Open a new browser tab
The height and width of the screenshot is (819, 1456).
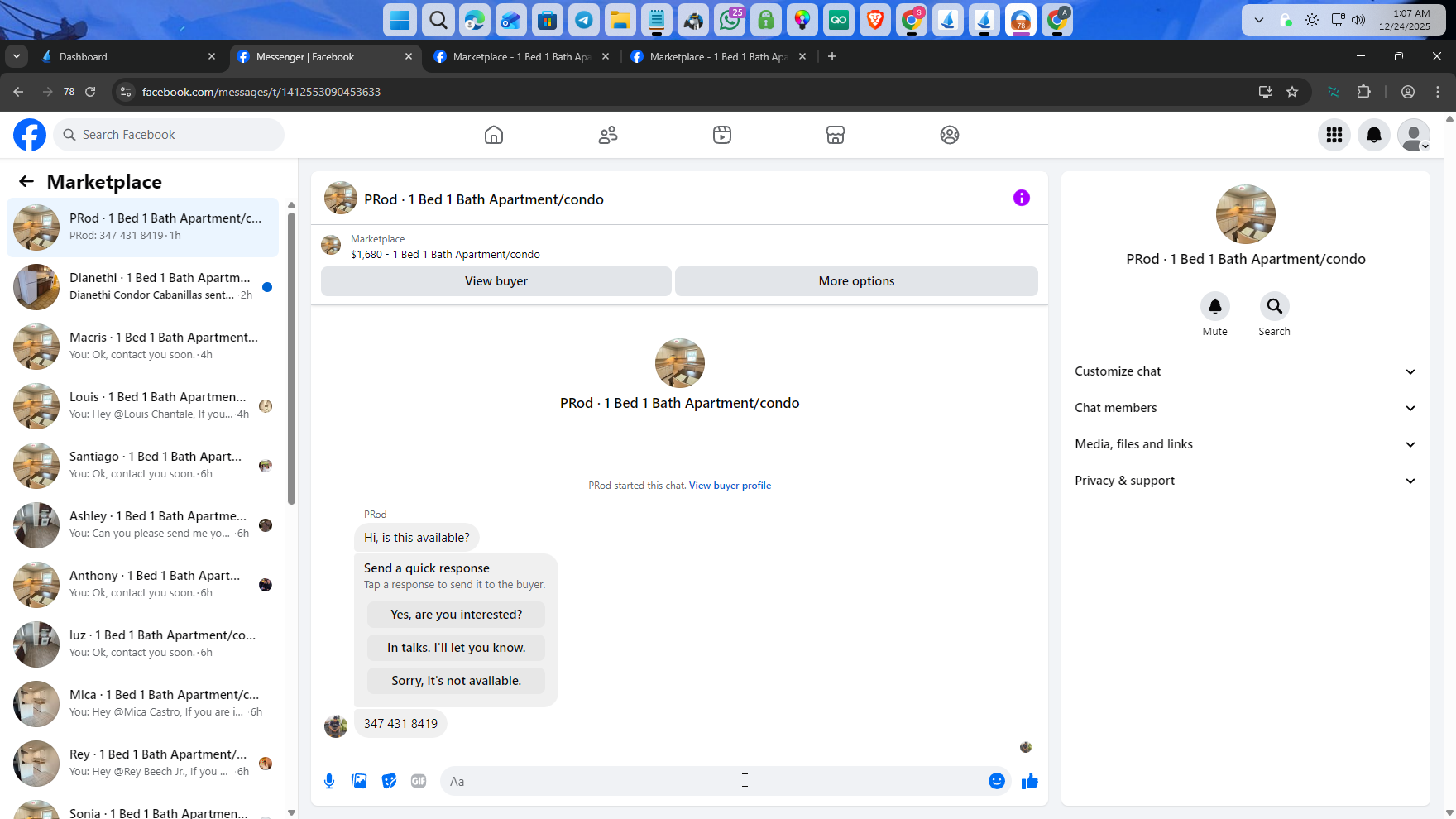click(x=832, y=56)
